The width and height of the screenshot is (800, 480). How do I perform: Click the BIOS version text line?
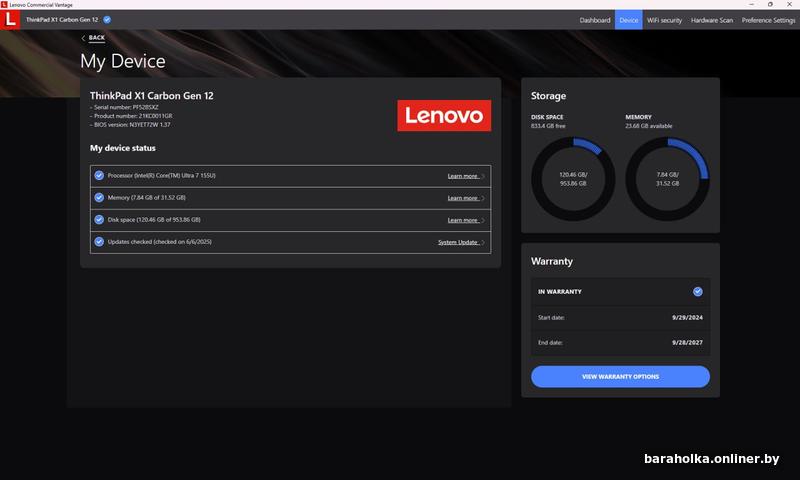click(130, 125)
